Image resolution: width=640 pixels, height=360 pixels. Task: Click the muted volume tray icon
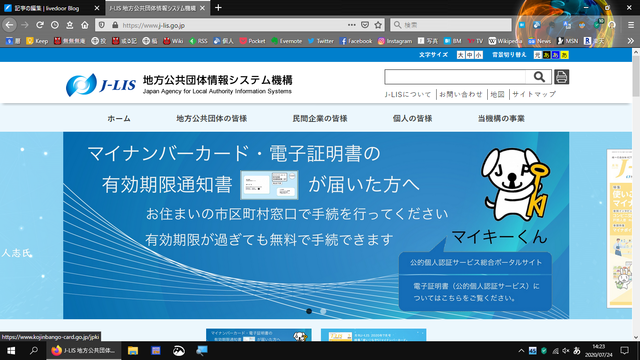pos(566,351)
